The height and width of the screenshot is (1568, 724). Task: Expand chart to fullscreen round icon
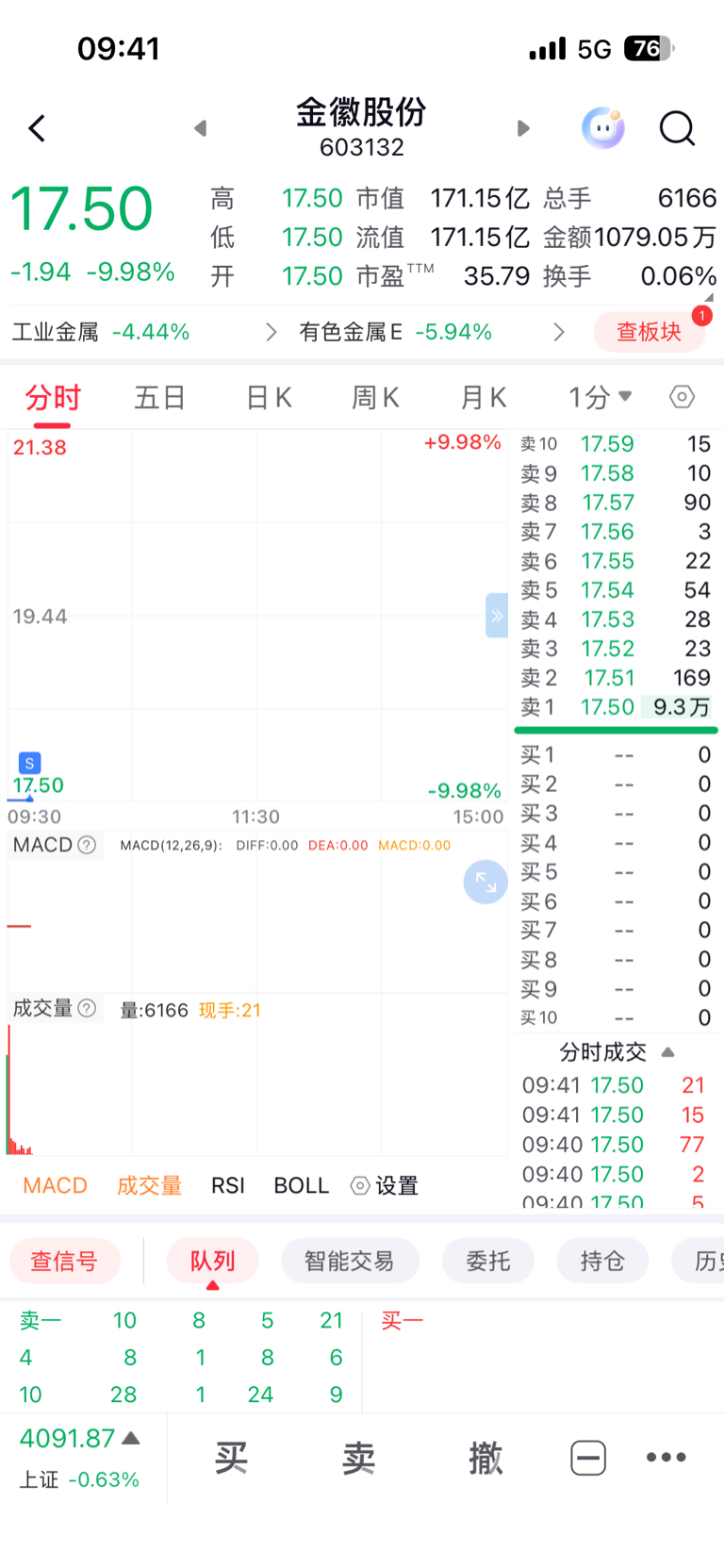[485, 882]
